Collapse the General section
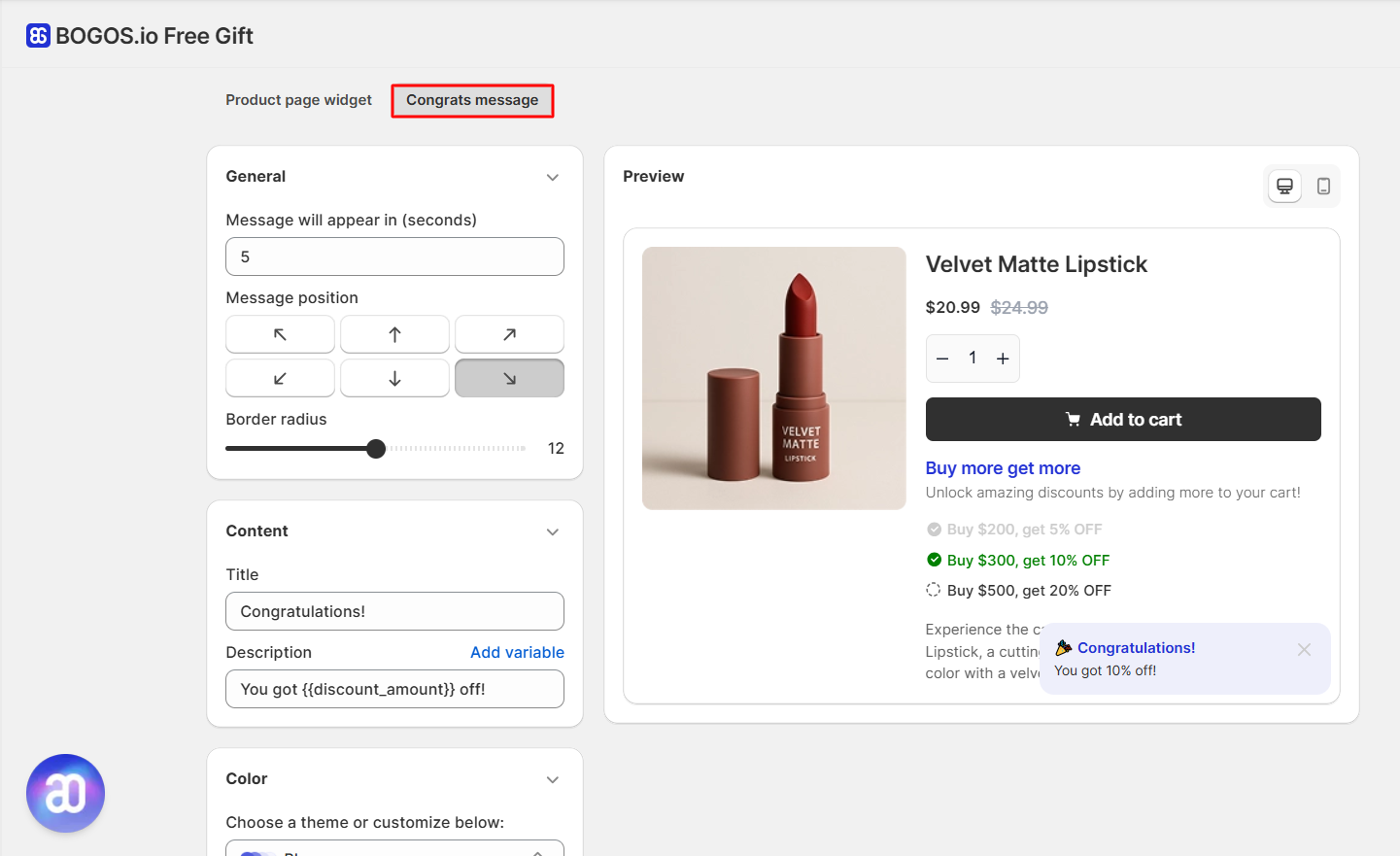Viewport: 1400px width, 856px height. click(553, 177)
